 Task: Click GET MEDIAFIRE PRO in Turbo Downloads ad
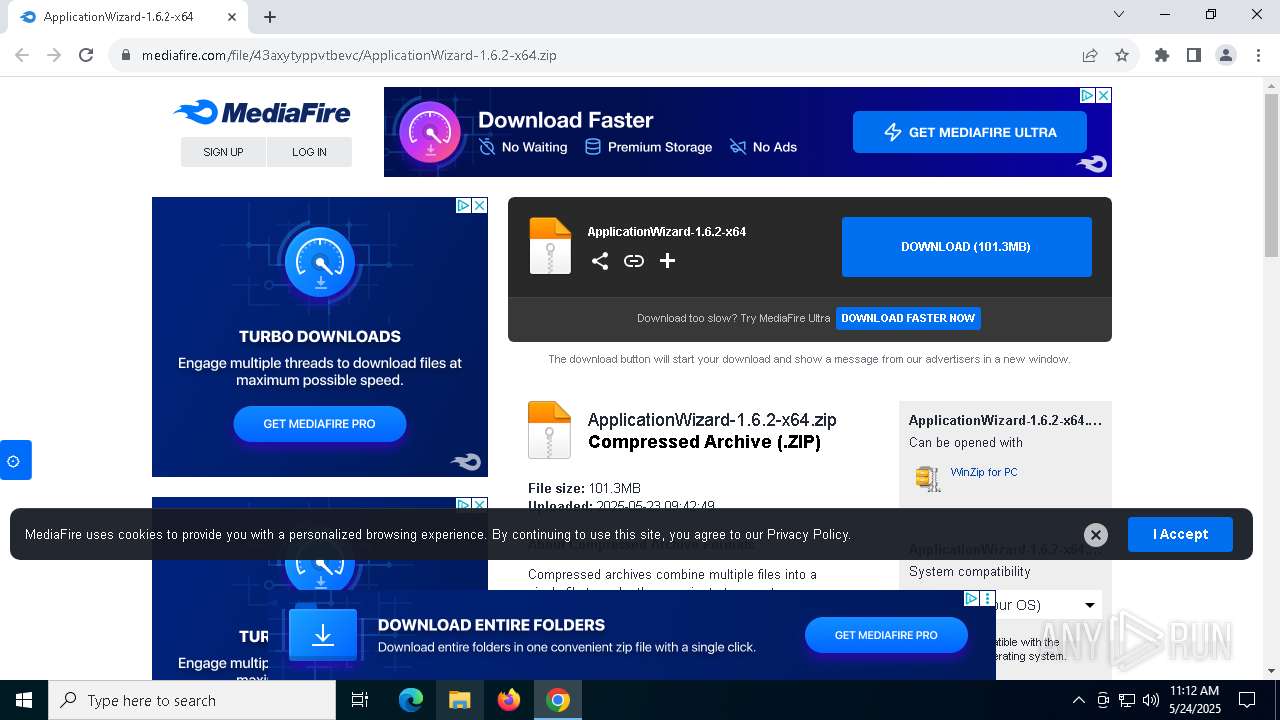320,424
